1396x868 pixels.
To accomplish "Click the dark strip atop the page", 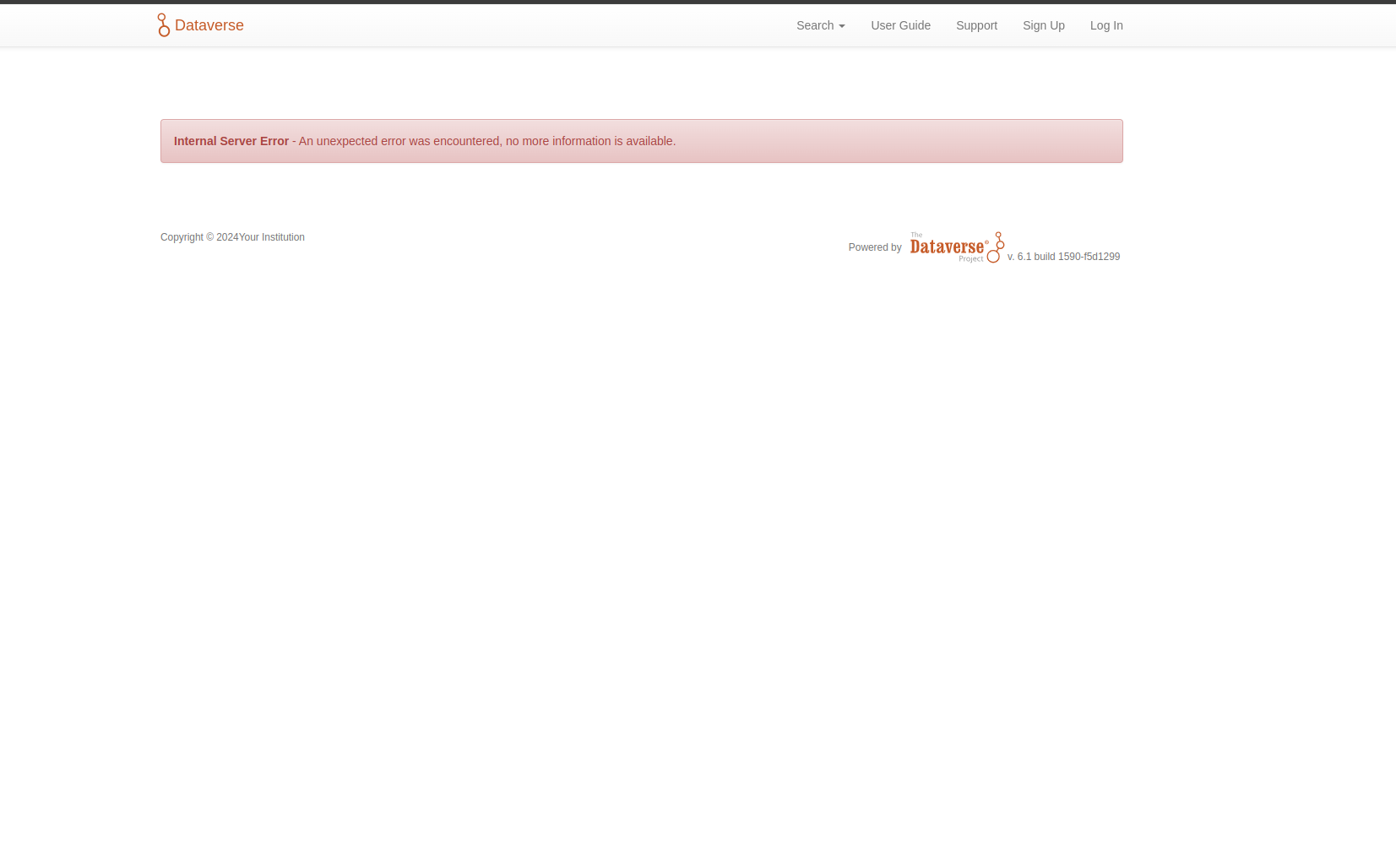I will click(x=698, y=2).
